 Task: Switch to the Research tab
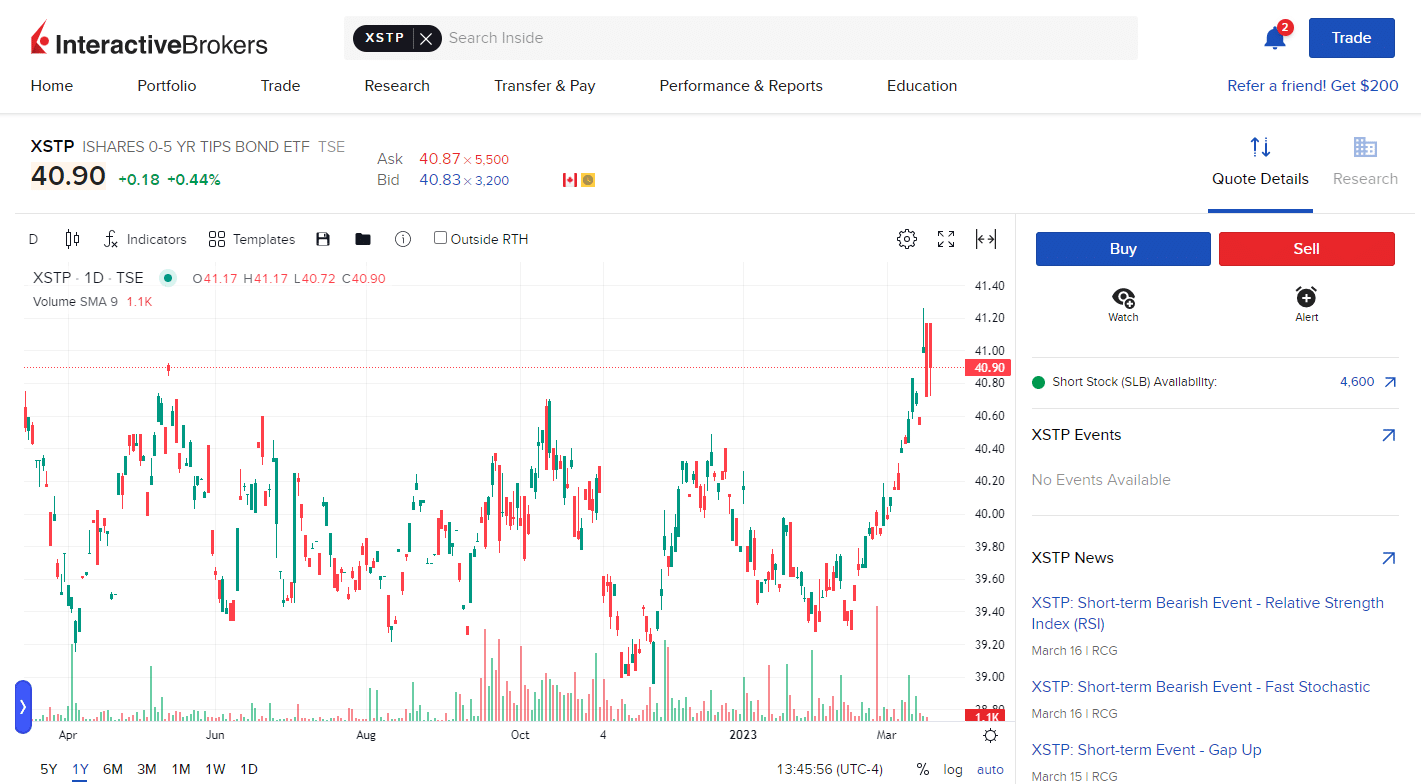coord(1365,163)
